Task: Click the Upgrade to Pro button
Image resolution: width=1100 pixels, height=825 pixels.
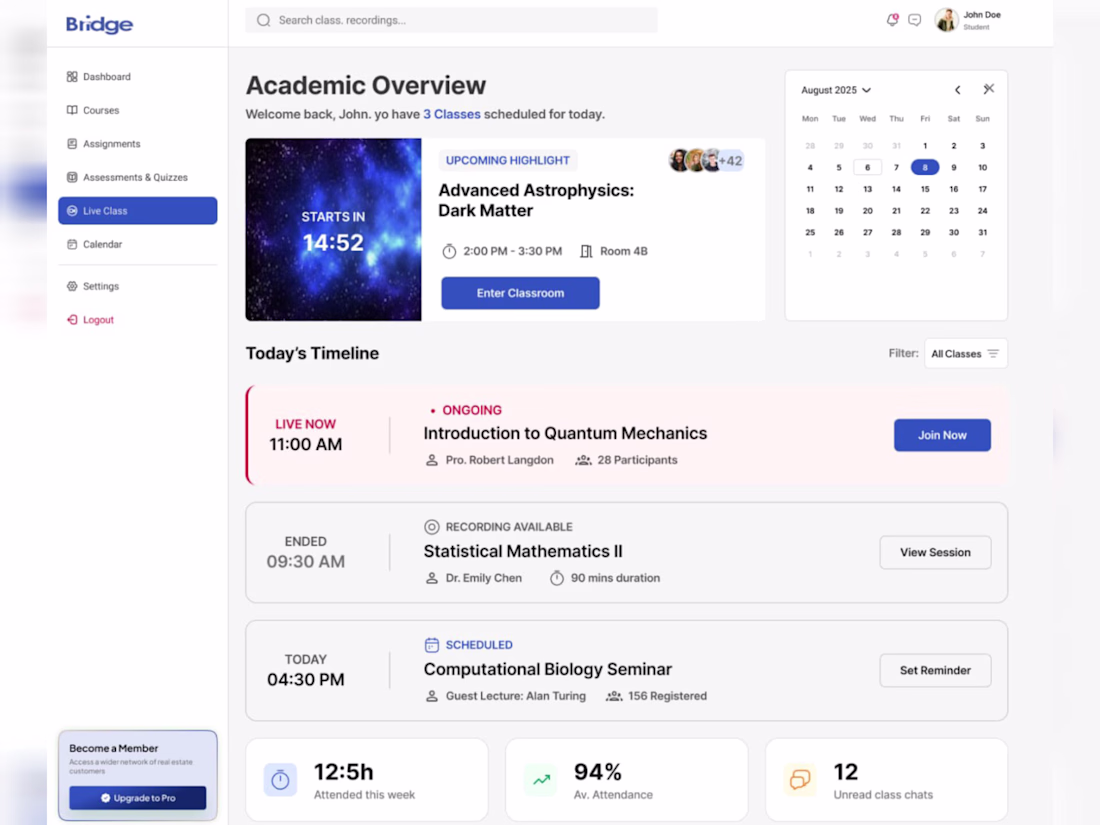Action: coord(138,798)
